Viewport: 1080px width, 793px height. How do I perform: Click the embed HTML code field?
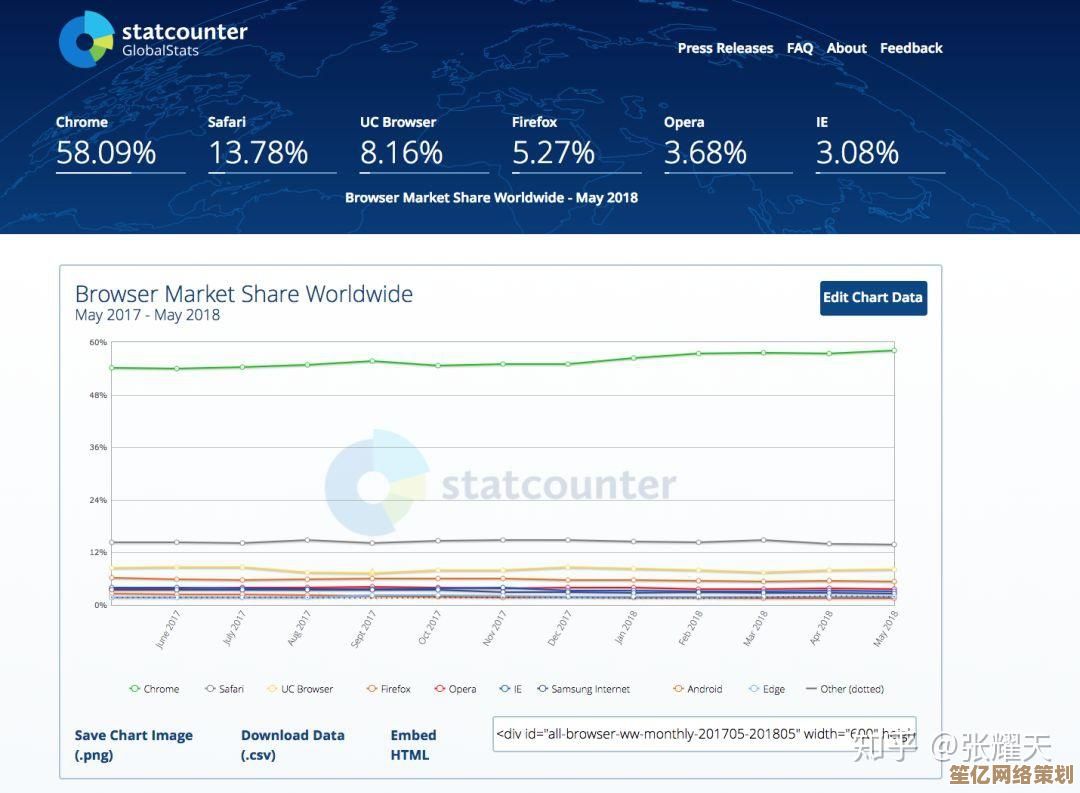coord(704,733)
